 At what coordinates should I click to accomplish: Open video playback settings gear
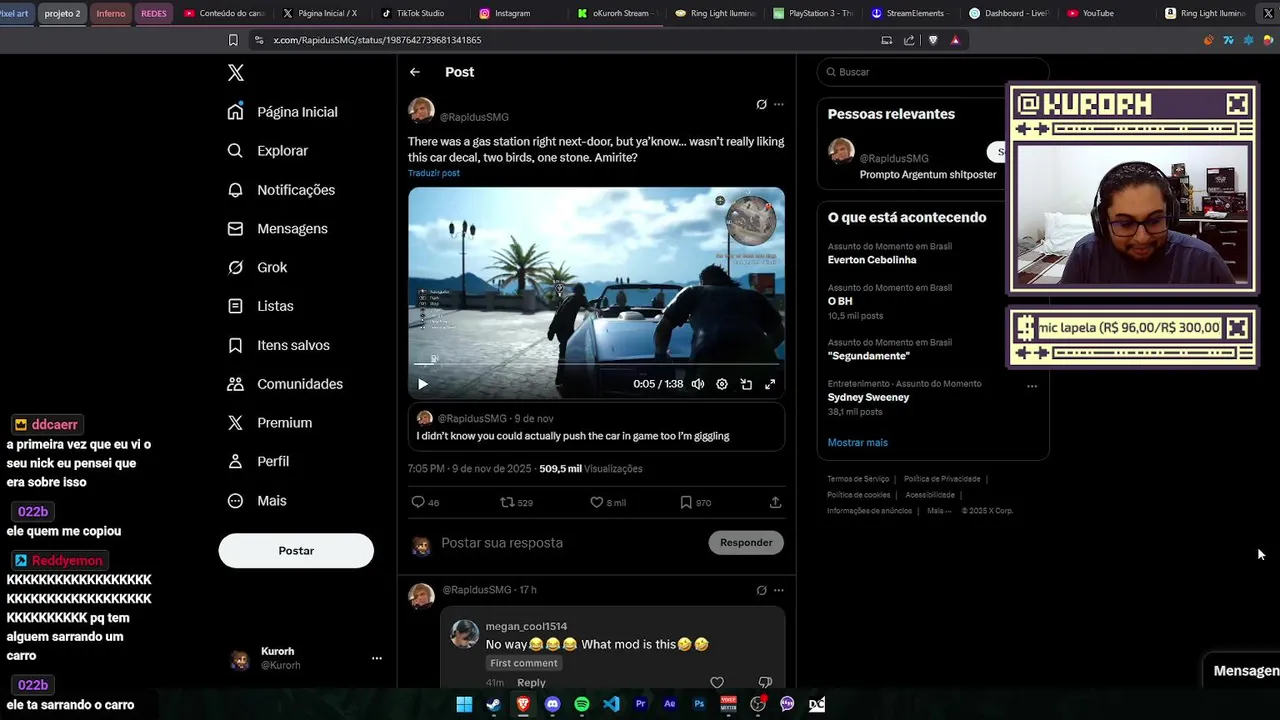tap(722, 384)
